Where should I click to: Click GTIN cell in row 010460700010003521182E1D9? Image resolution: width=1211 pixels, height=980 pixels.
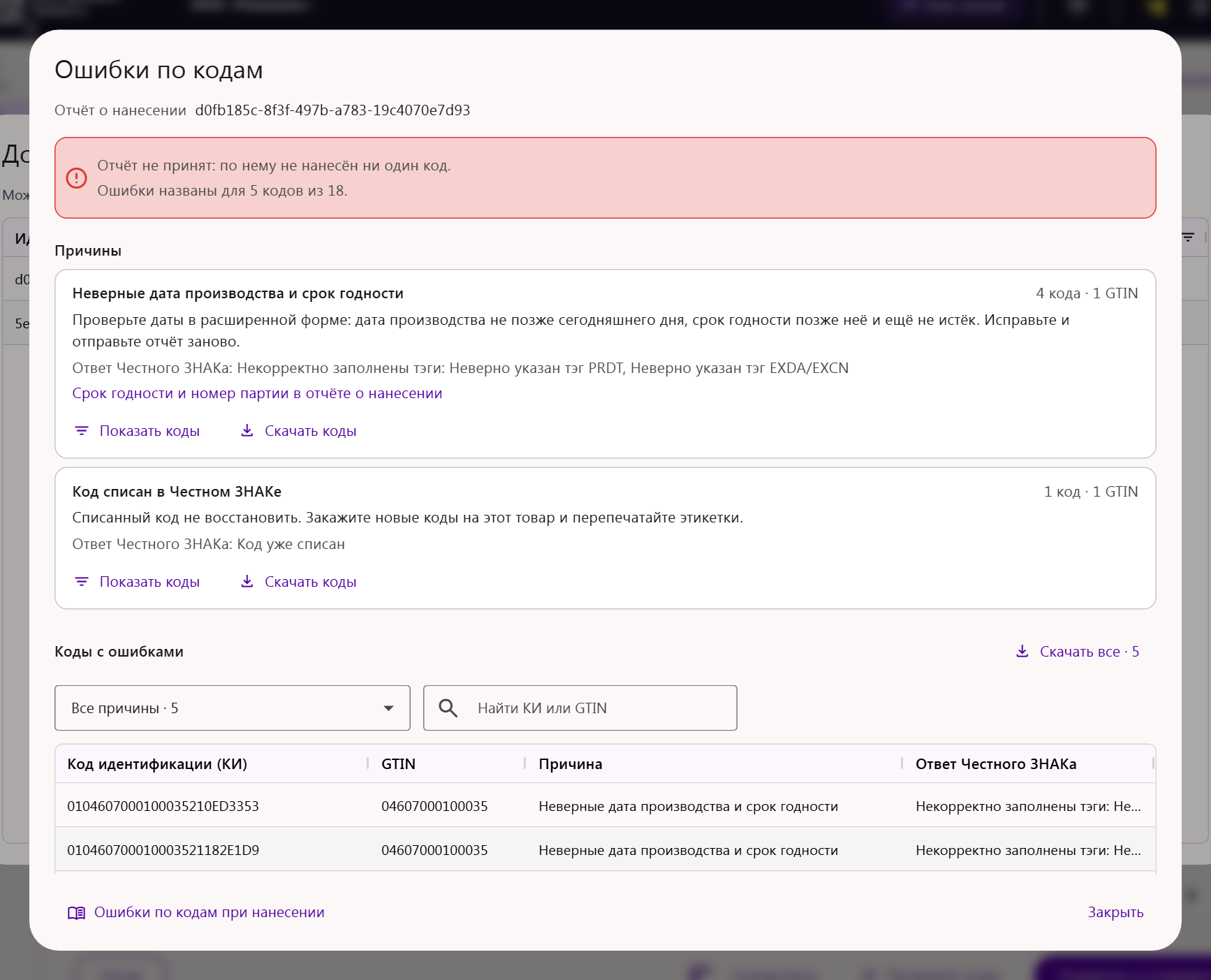pyautogui.click(x=434, y=850)
